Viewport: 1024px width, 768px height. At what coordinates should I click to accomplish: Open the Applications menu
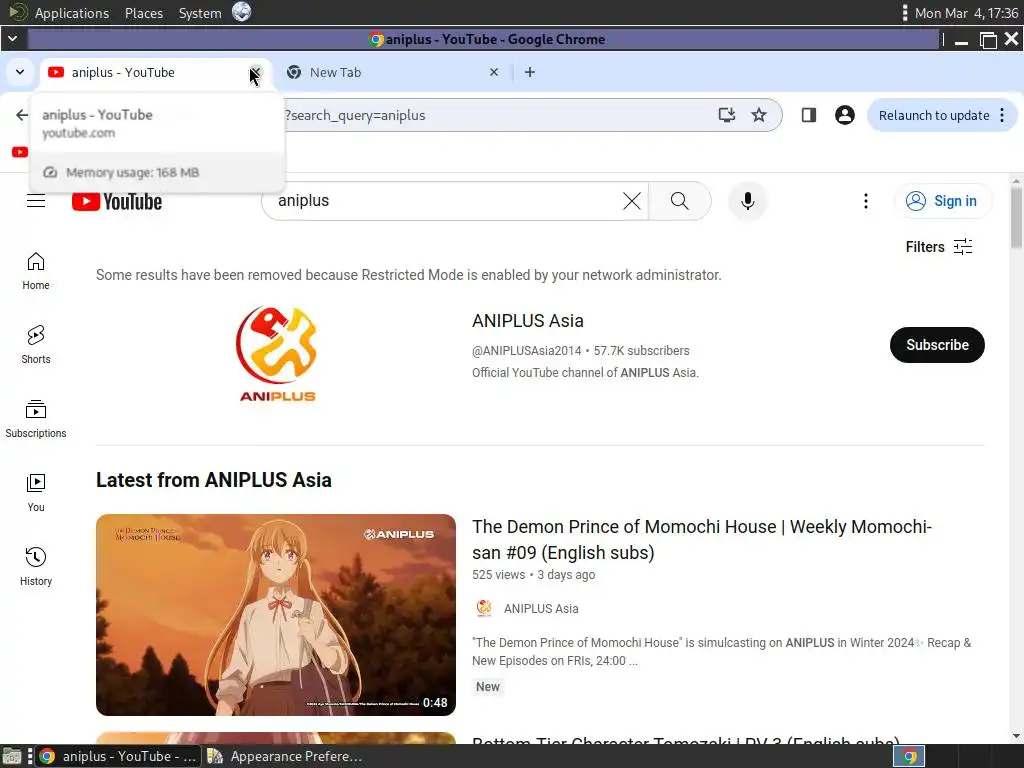[x=72, y=13]
